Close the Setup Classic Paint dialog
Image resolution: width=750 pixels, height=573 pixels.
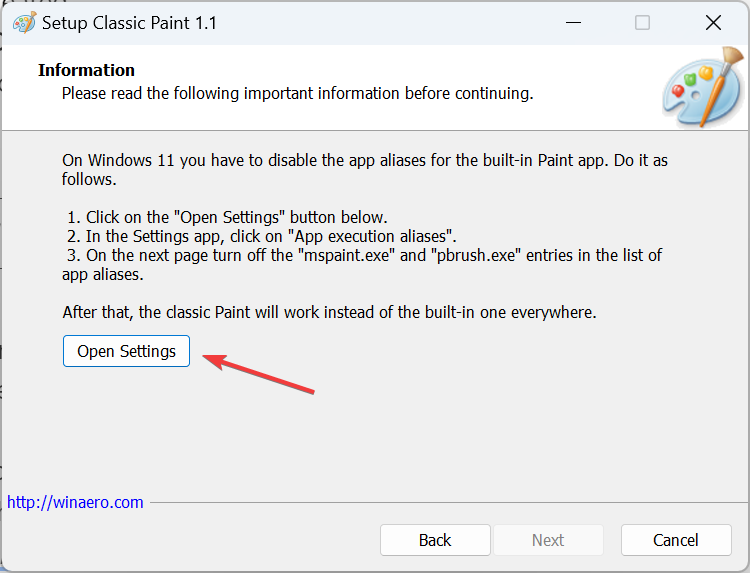(x=712, y=22)
